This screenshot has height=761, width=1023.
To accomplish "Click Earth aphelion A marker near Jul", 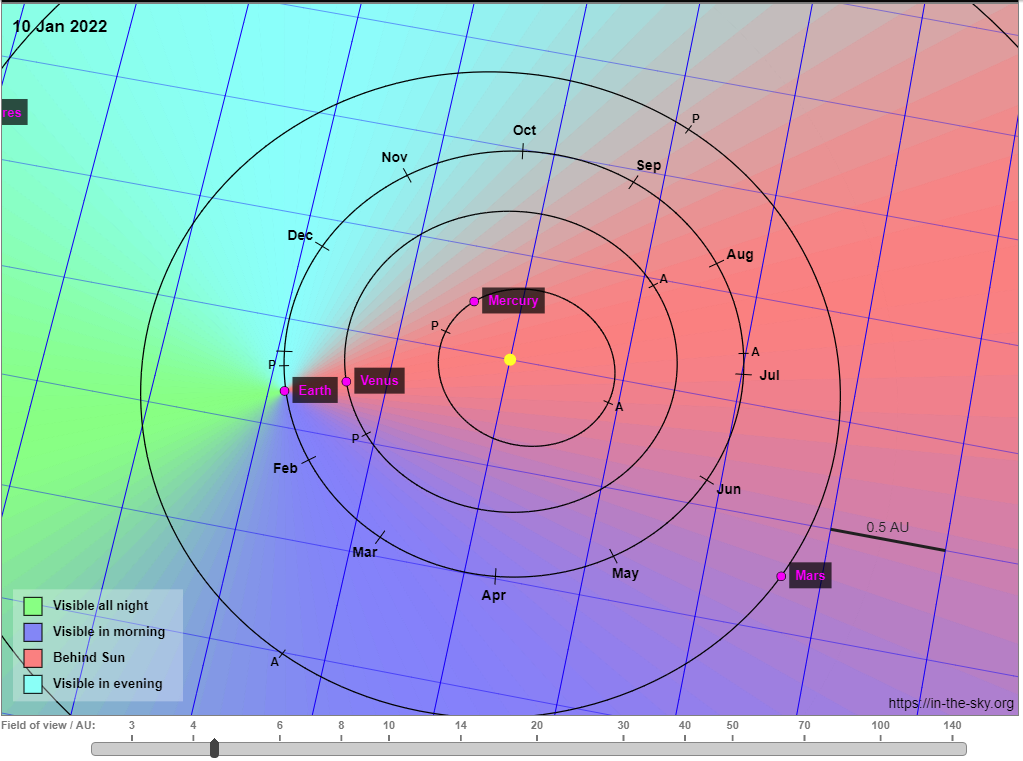I will pos(756,352).
